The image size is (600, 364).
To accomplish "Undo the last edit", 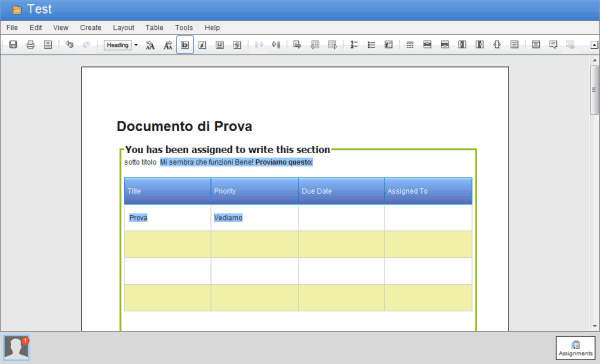I will click(x=69, y=44).
